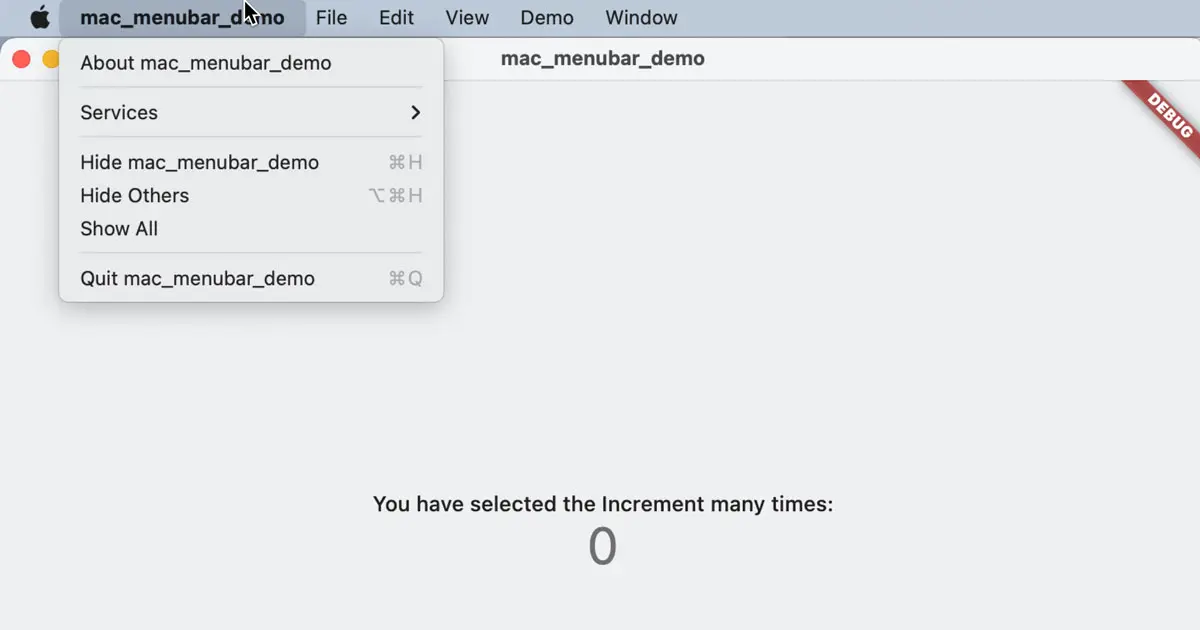
Task: Choose Hide Others from the menu
Action: (135, 195)
